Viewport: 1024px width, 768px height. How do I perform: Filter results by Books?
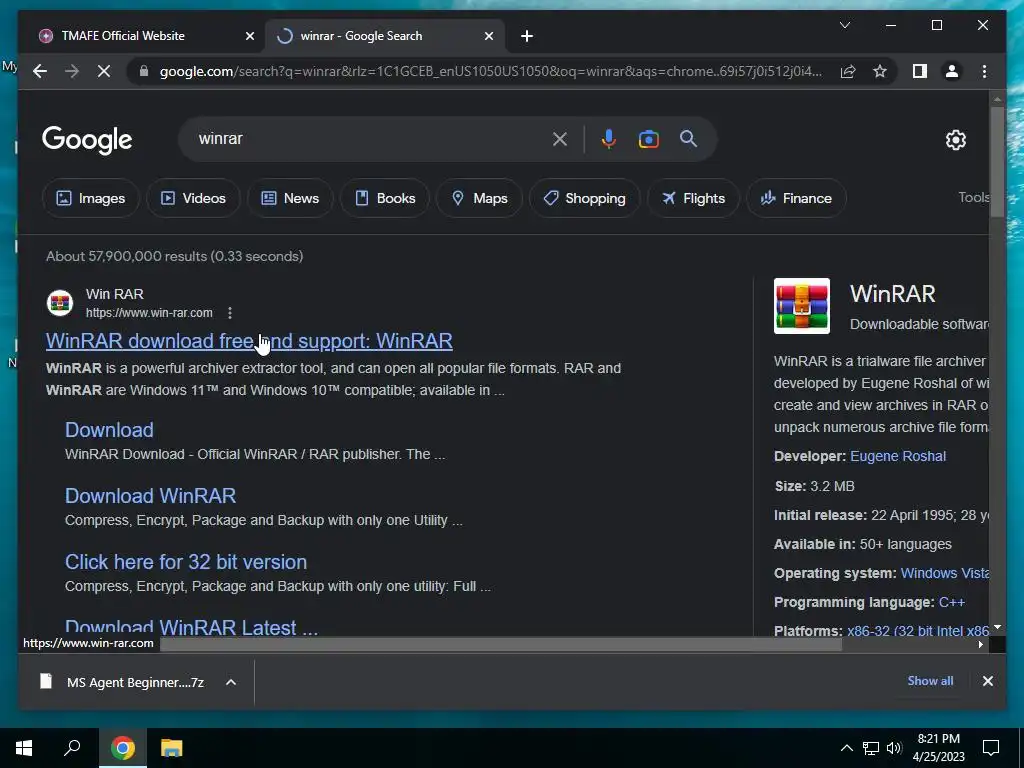(385, 198)
